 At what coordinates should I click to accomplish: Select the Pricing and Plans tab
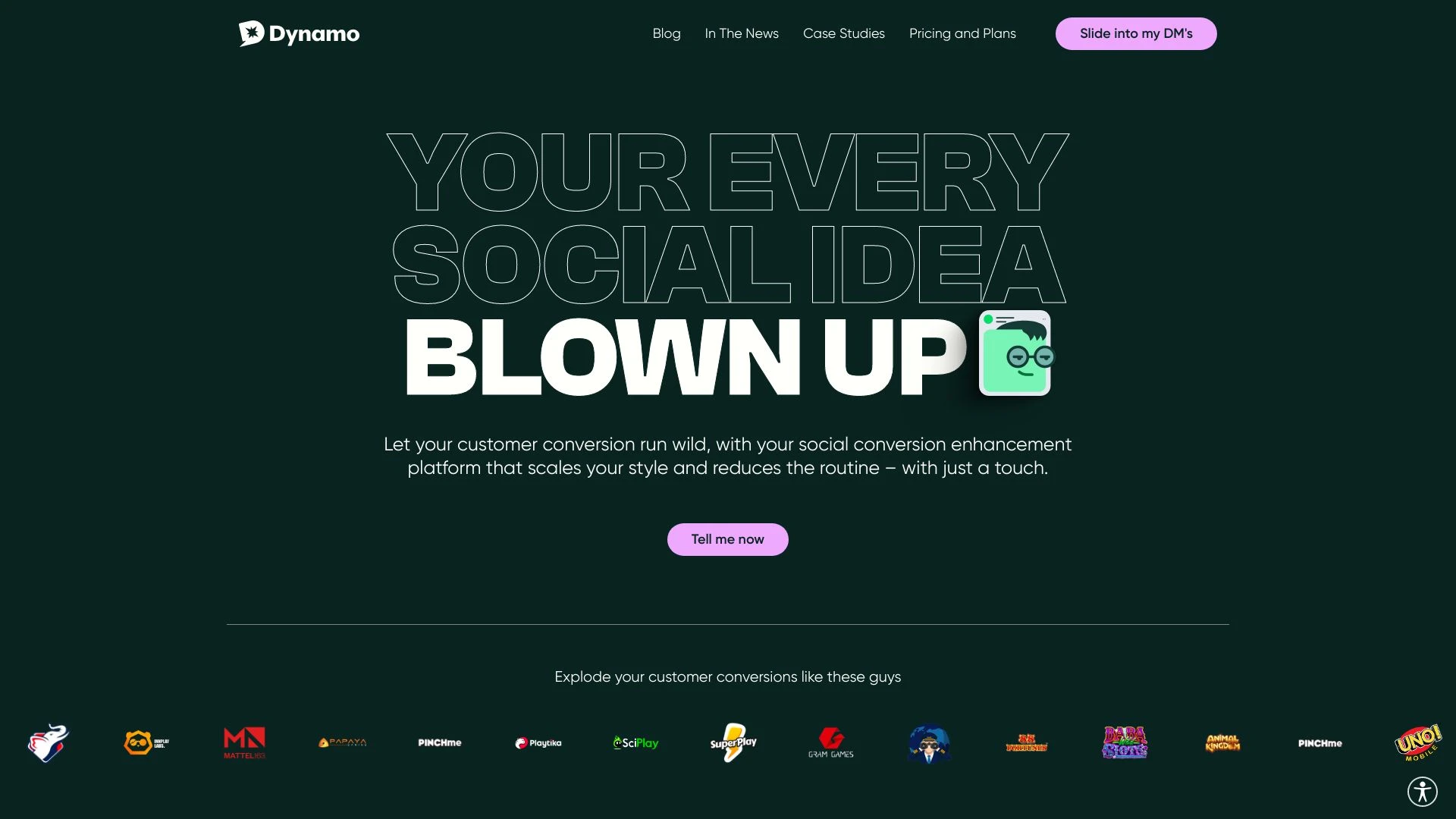click(x=962, y=33)
